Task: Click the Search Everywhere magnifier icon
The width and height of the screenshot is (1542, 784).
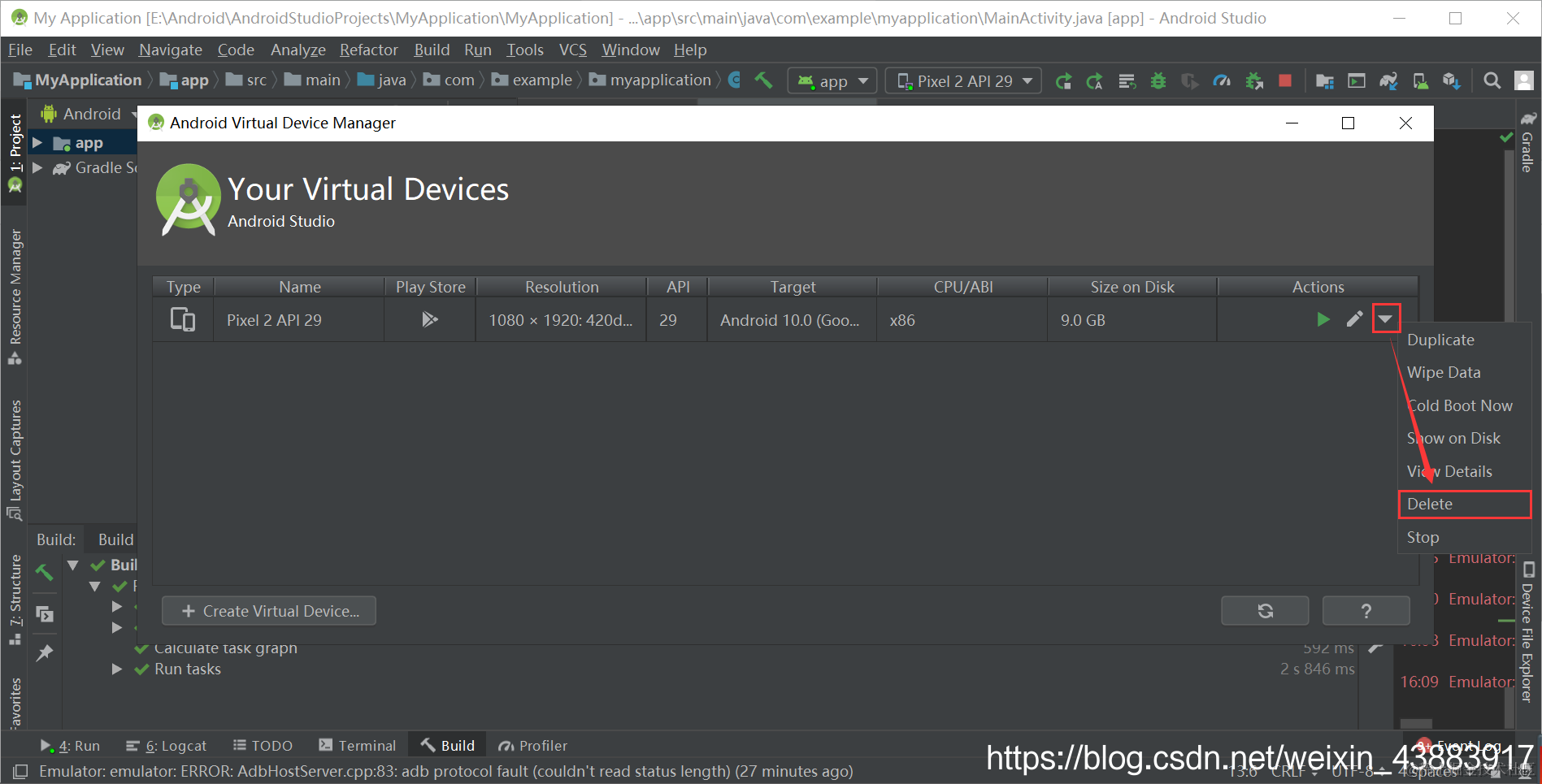Action: tap(1492, 80)
